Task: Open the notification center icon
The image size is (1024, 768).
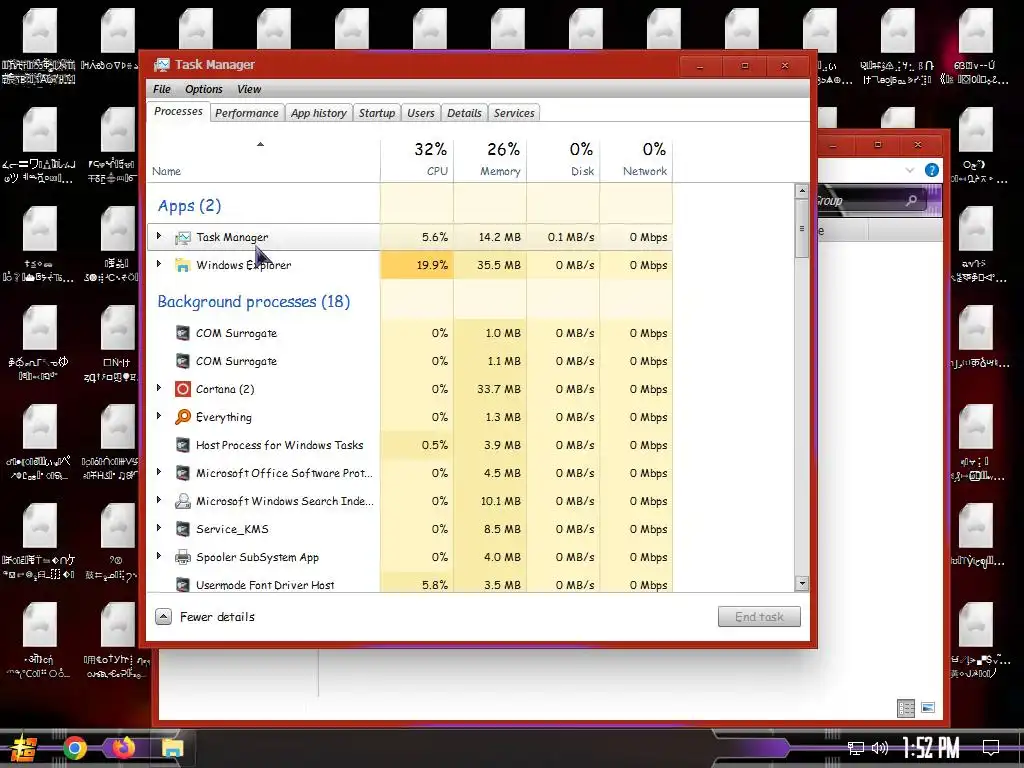Action: click(991, 748)
